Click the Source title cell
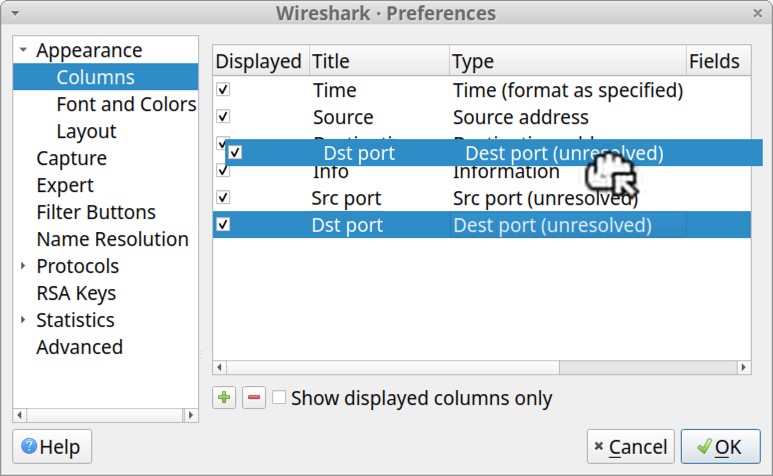This screenshot has height=476, width=773. point(343,117)
